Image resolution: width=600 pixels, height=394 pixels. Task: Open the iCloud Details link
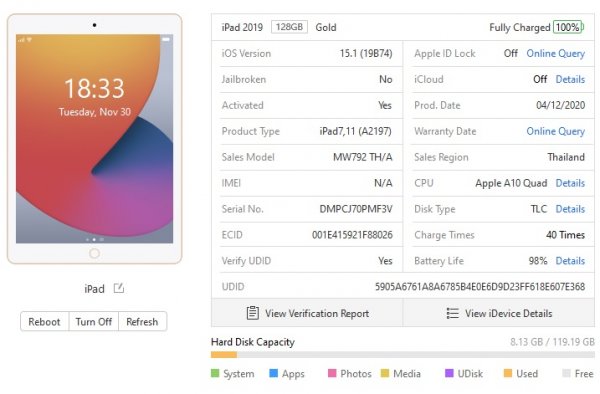click(x=570, y=79)
